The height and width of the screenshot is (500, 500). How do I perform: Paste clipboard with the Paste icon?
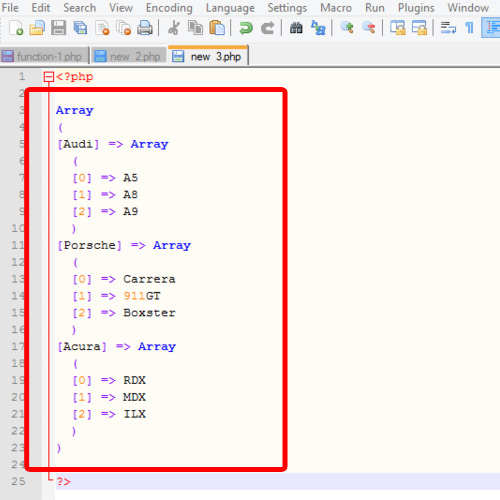point(217,28)
